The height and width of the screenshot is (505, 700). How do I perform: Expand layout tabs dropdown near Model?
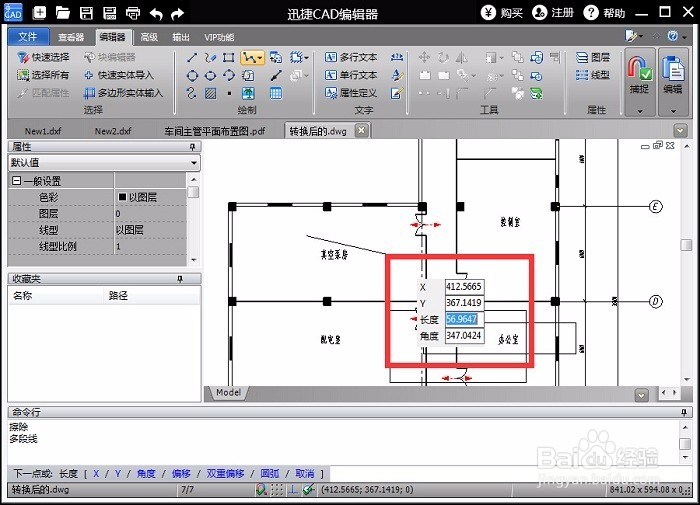[642, 395]
